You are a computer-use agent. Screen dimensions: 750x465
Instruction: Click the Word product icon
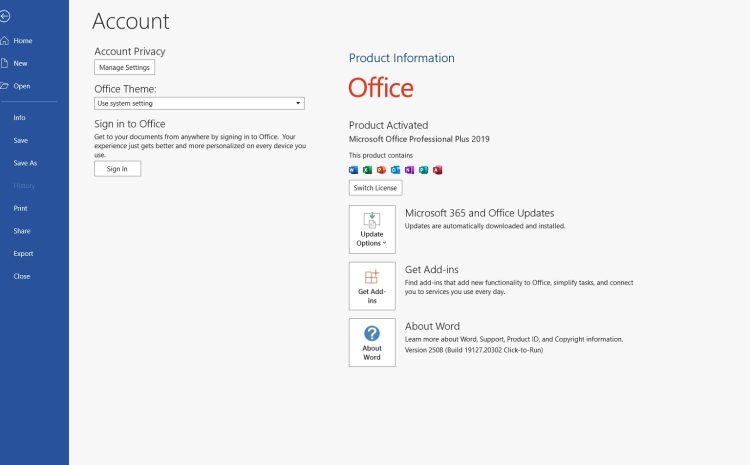pyautogui.click(x=353, y=170)
